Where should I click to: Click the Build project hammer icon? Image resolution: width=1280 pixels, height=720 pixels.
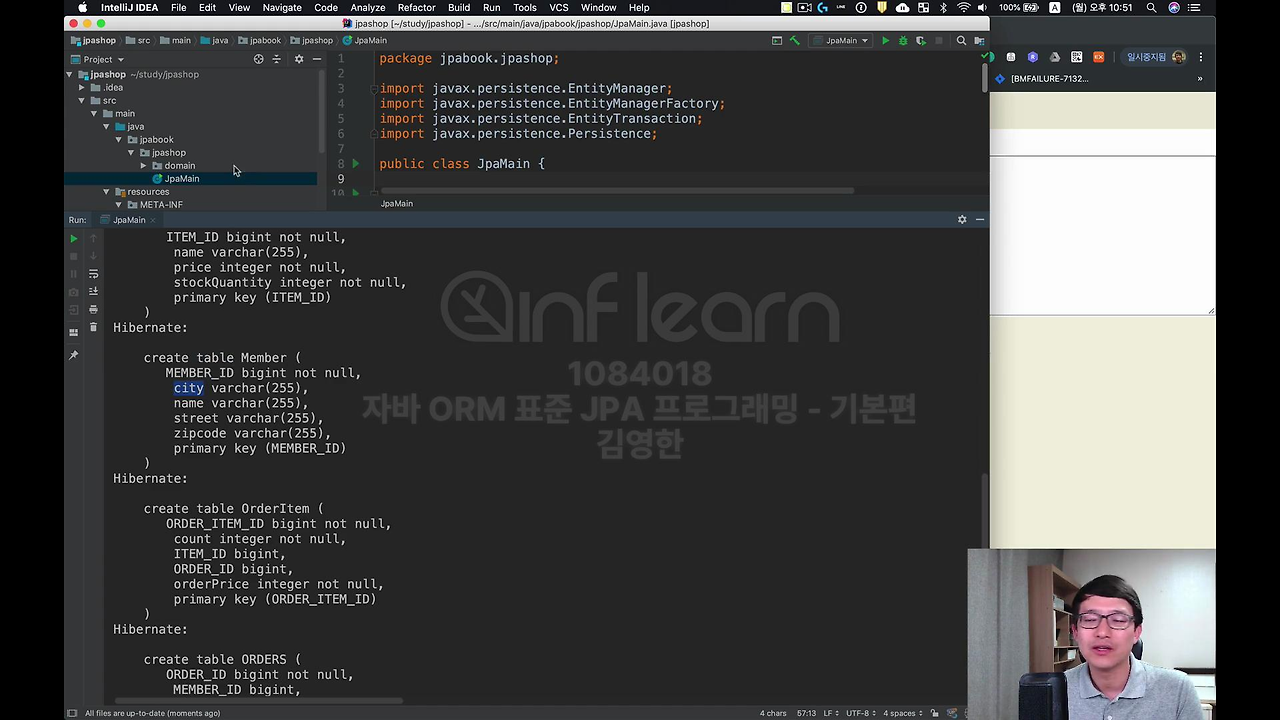click(795, 41)
